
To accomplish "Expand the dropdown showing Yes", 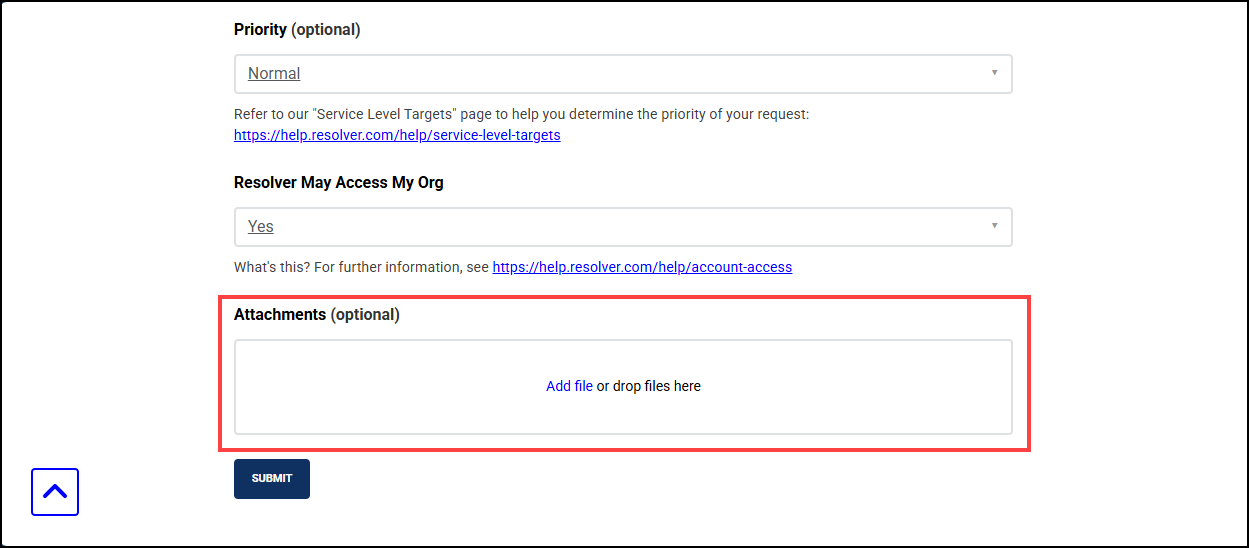I will point(600,227).
